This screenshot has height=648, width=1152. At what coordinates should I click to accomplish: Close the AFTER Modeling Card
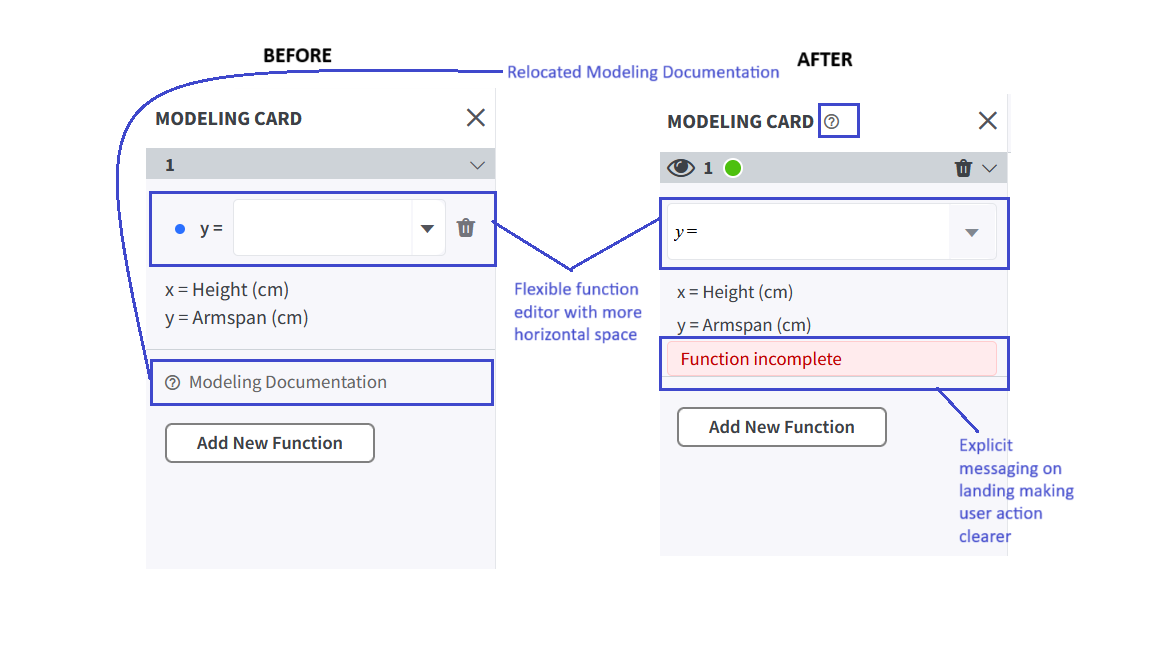click(987, 120)
